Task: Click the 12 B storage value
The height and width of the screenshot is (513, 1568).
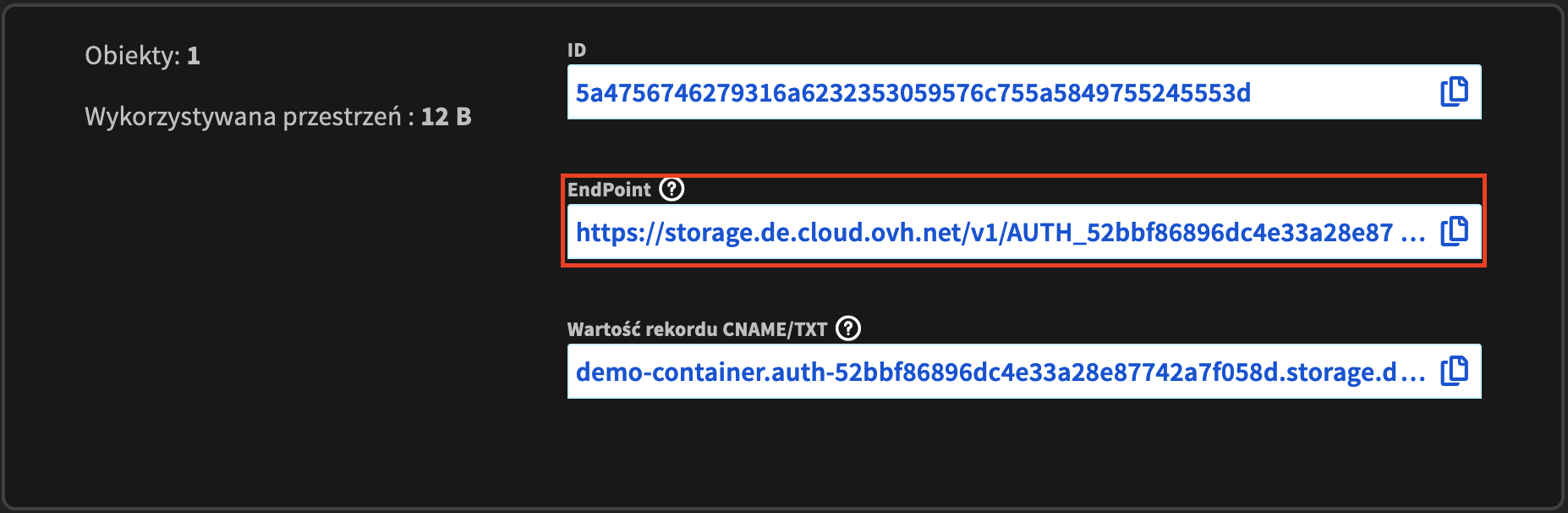Action: click(446, 117)
